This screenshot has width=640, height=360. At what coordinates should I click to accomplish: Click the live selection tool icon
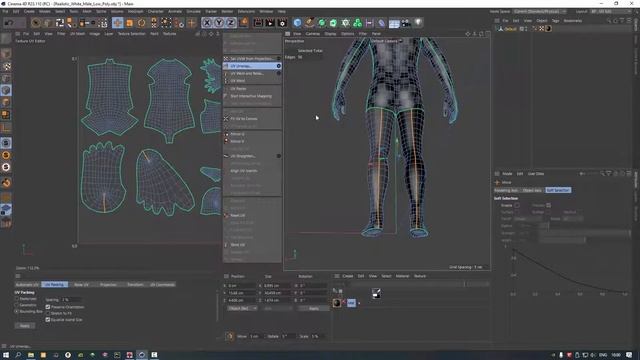(36, 23)
